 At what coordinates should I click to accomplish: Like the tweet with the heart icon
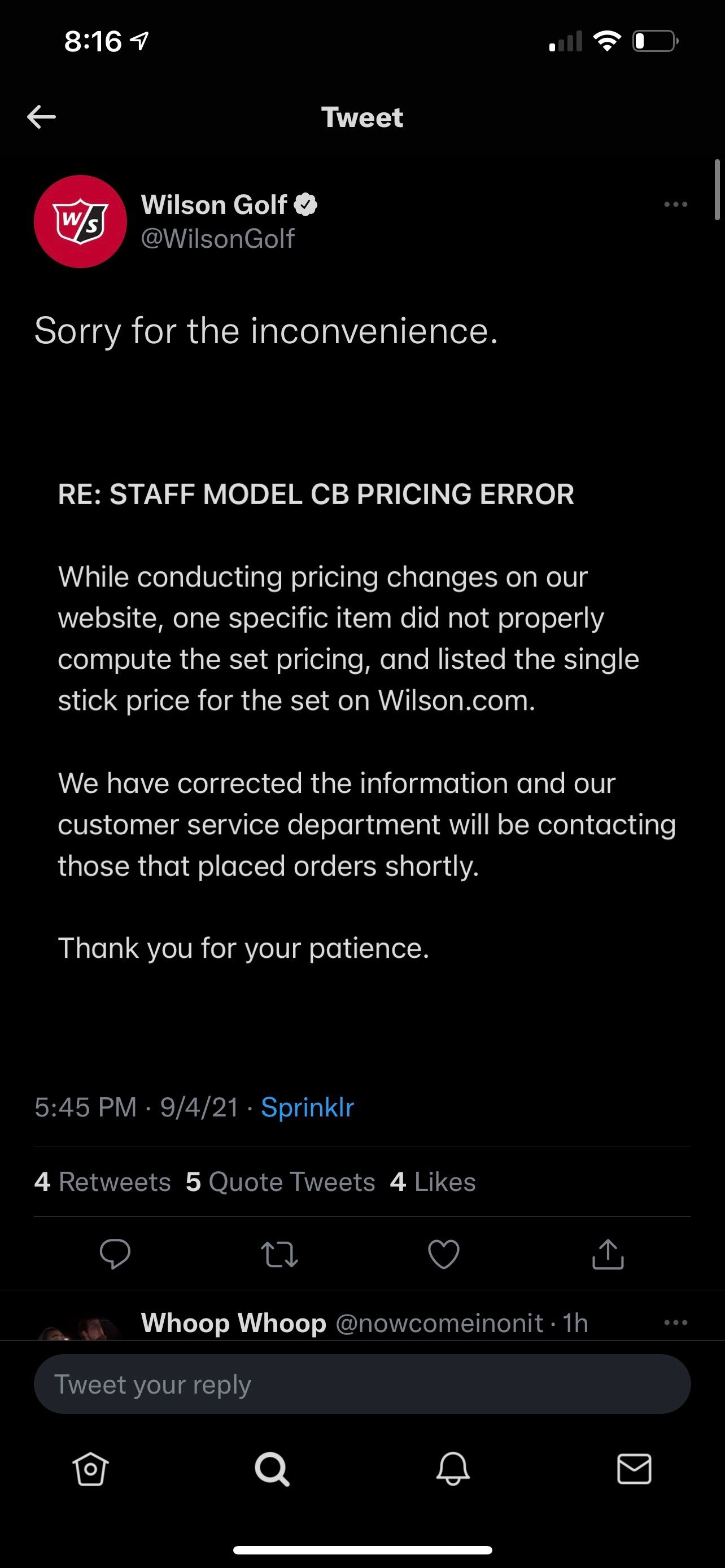click(x=444, y=1254)
